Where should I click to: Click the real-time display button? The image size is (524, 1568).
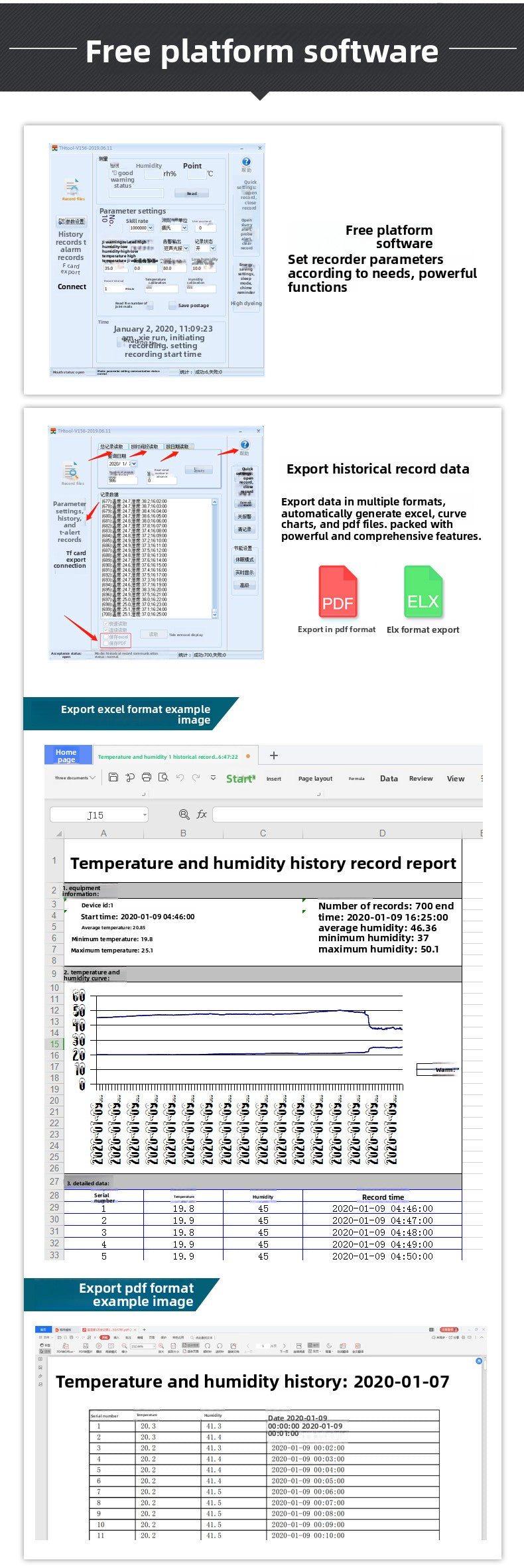tap(244, 572)
